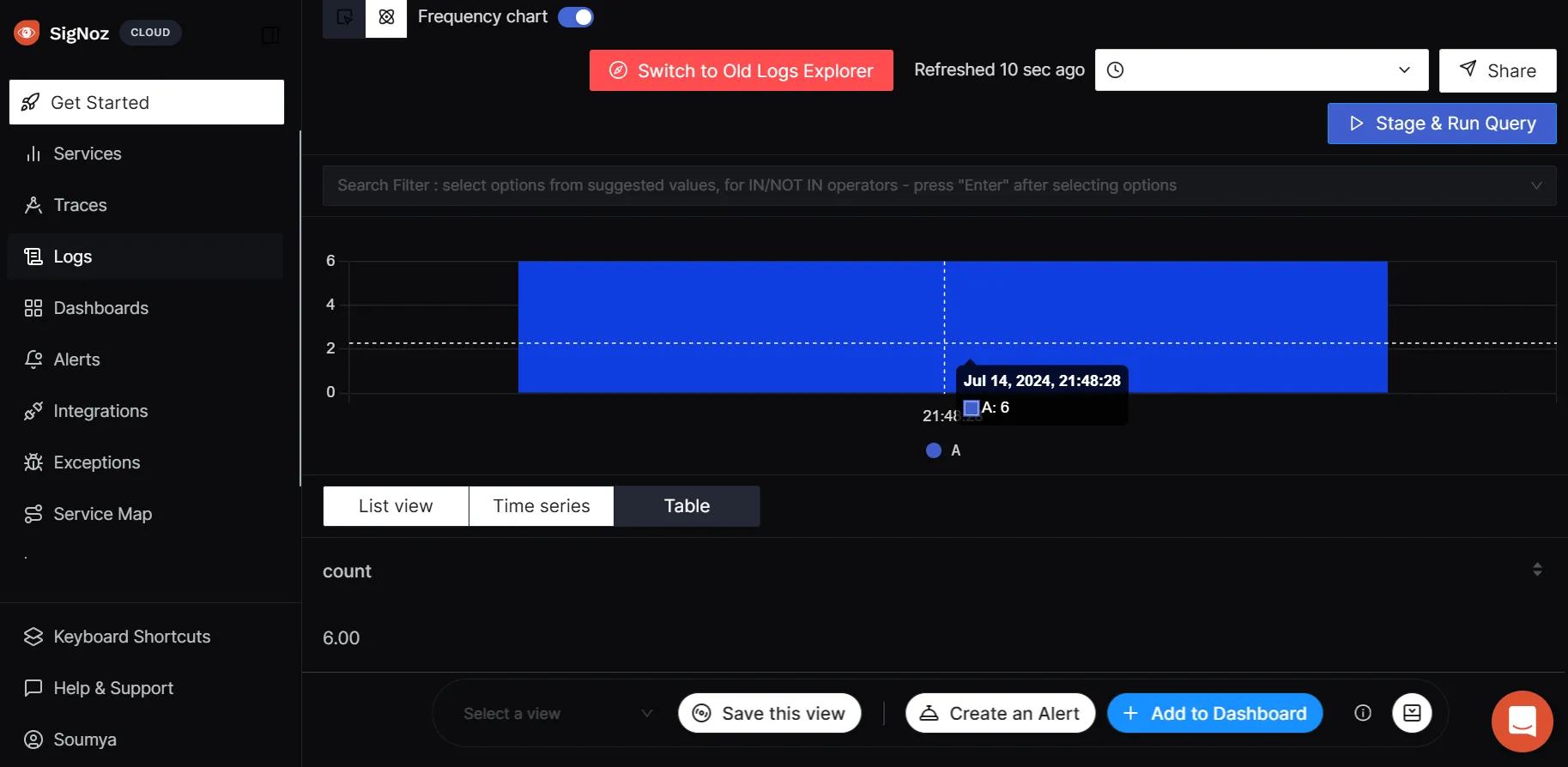Select the Table tab
Image resolution: width=1568 pixels, height=767 pixels.
pyautogui.click(x=687, y=506)
